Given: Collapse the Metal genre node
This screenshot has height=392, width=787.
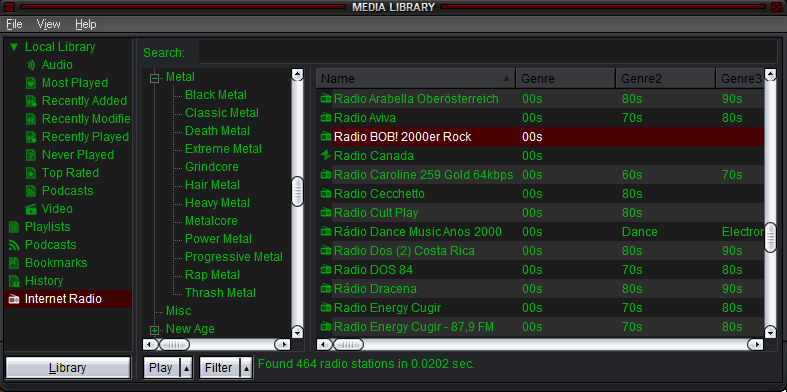Looking at the screenshot, I should coord(155,78).
